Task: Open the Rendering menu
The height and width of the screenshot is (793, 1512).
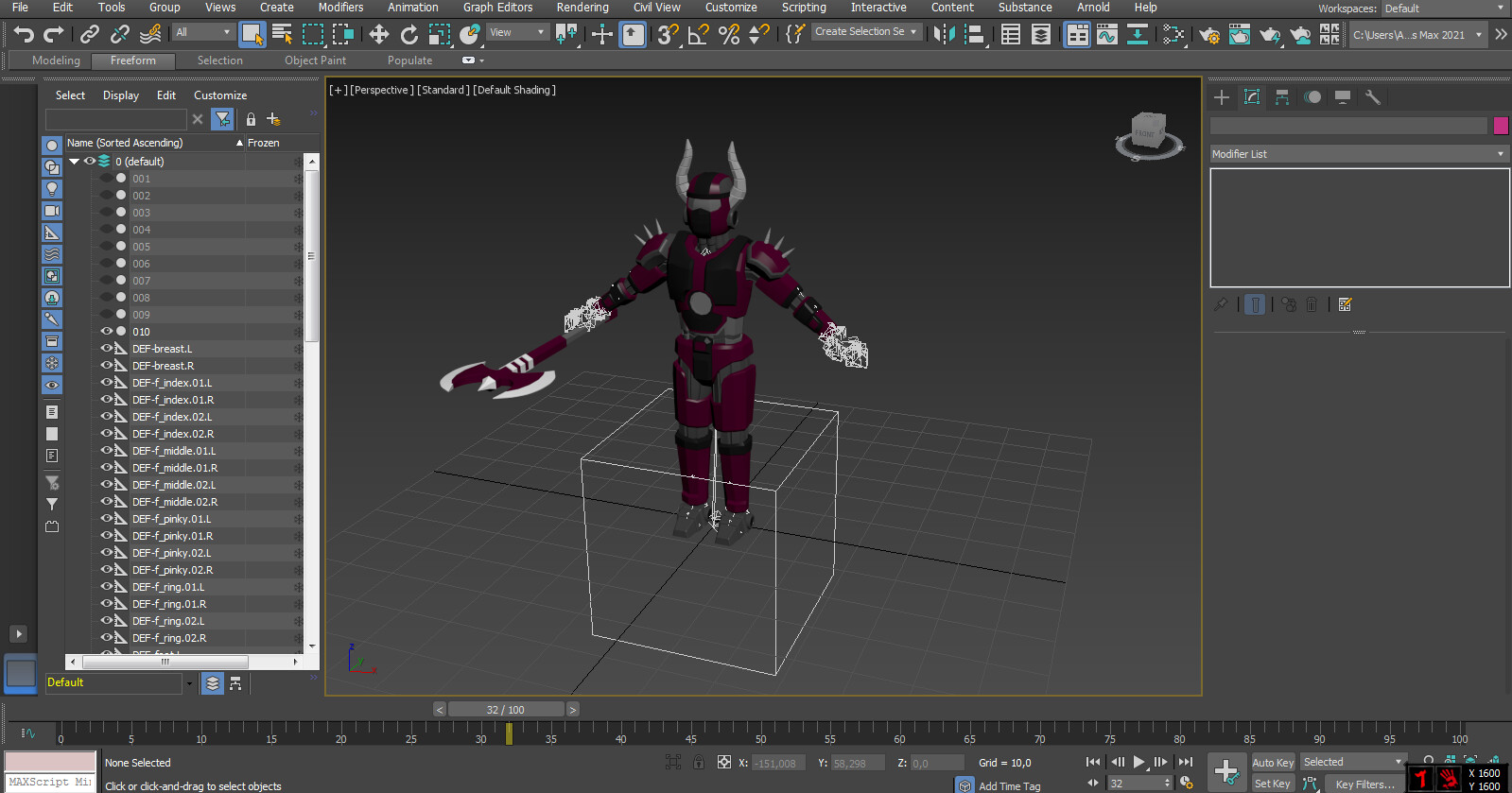Action: 582,8
